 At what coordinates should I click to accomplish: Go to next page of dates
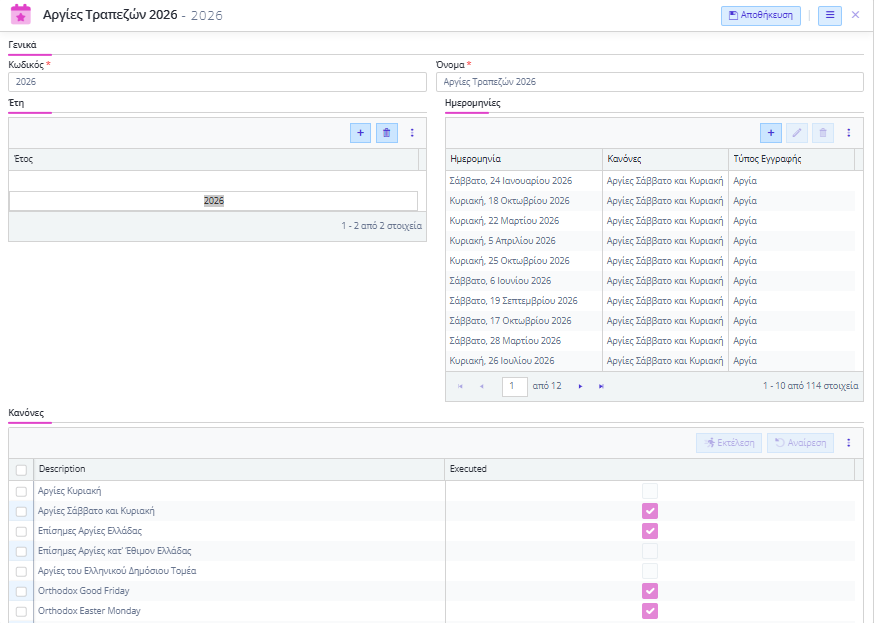tap(580, 386)
